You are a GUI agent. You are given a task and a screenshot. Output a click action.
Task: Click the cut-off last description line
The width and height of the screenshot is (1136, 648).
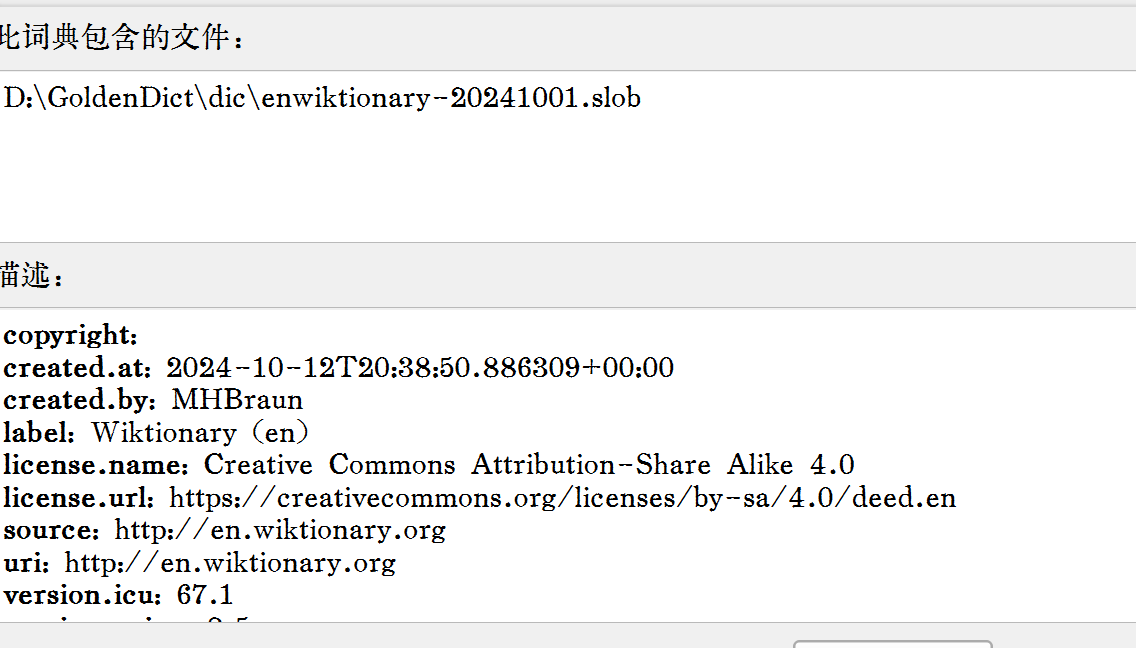point(127,618)
